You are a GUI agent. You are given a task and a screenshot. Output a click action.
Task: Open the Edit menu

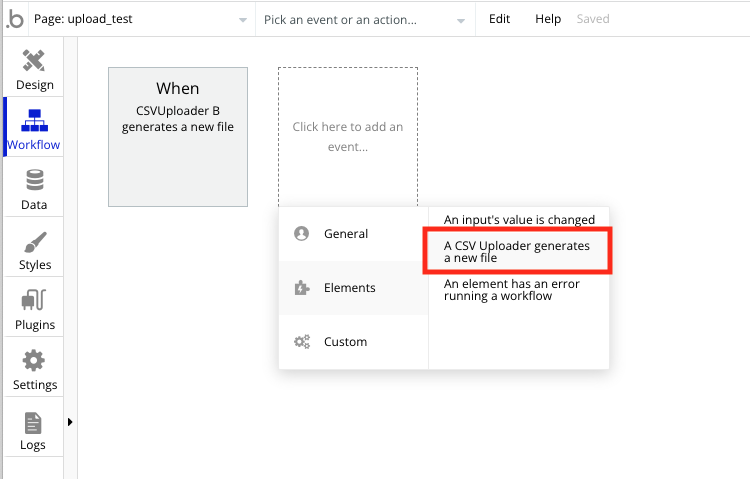[499, 19]
